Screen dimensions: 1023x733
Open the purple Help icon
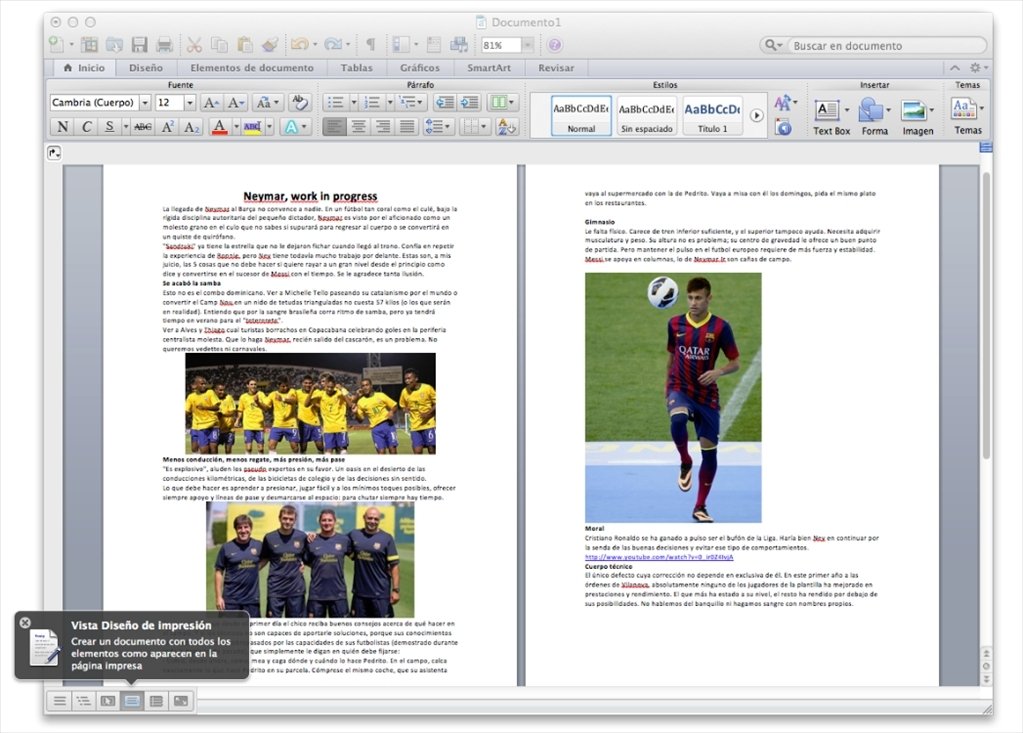(x=555, y=45)
